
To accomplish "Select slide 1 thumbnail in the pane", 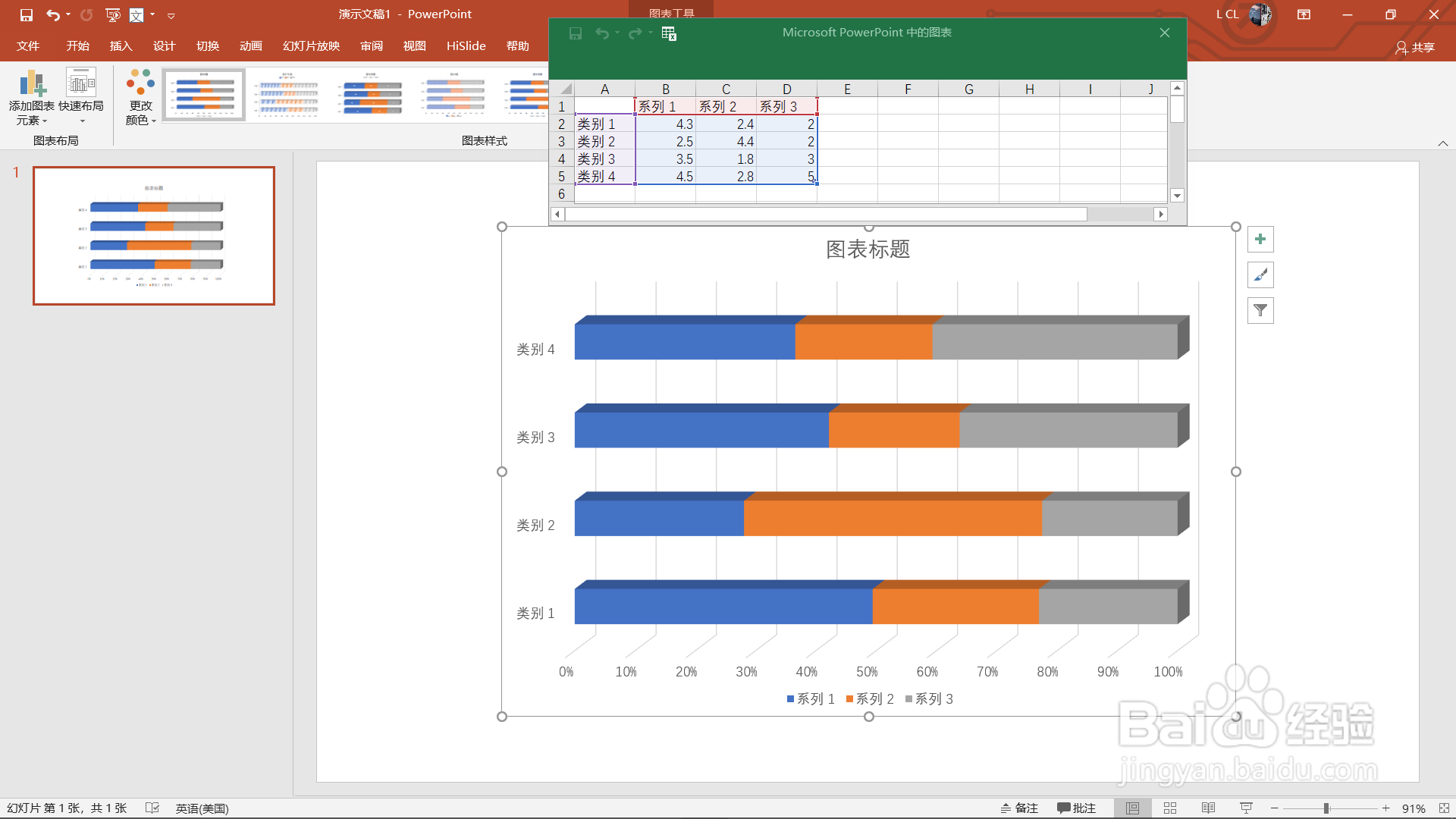I will point(153,235).
